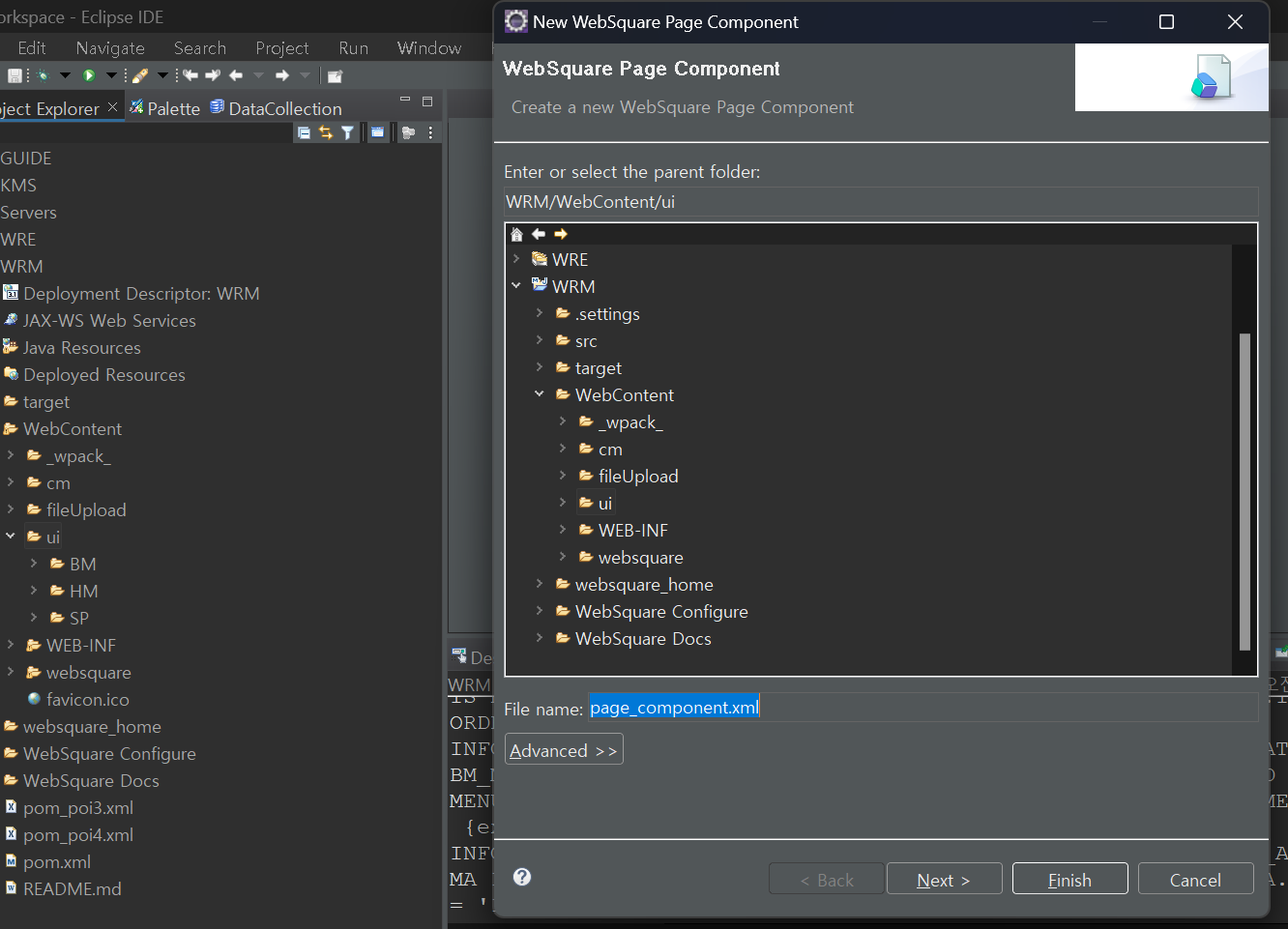Open the Navigate menu
This screenshot has height=929, width=1288.
pyautogui.click(x=110, y=47)
